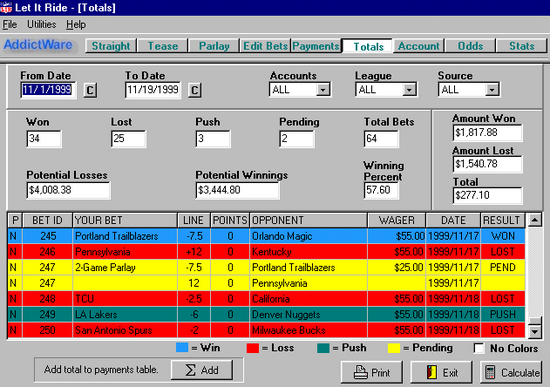
Task: Click the door icon on Exit button
Action: (x=431, y=372)
